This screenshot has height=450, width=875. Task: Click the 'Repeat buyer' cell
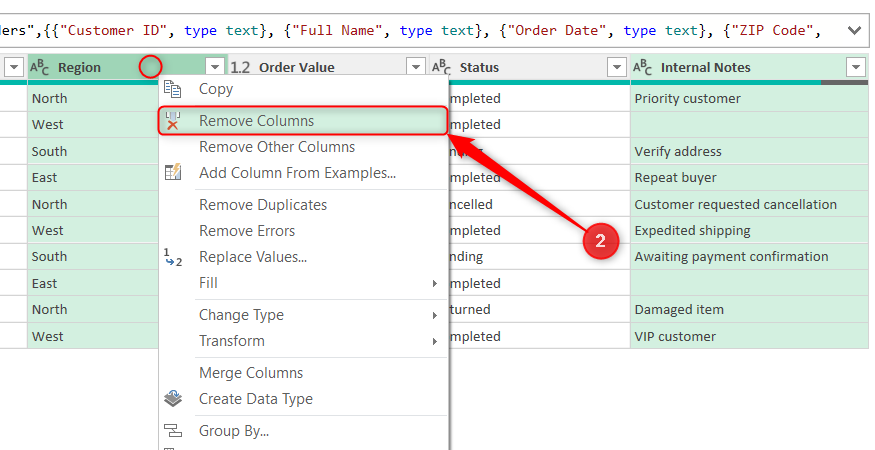[x=749, y=178]
